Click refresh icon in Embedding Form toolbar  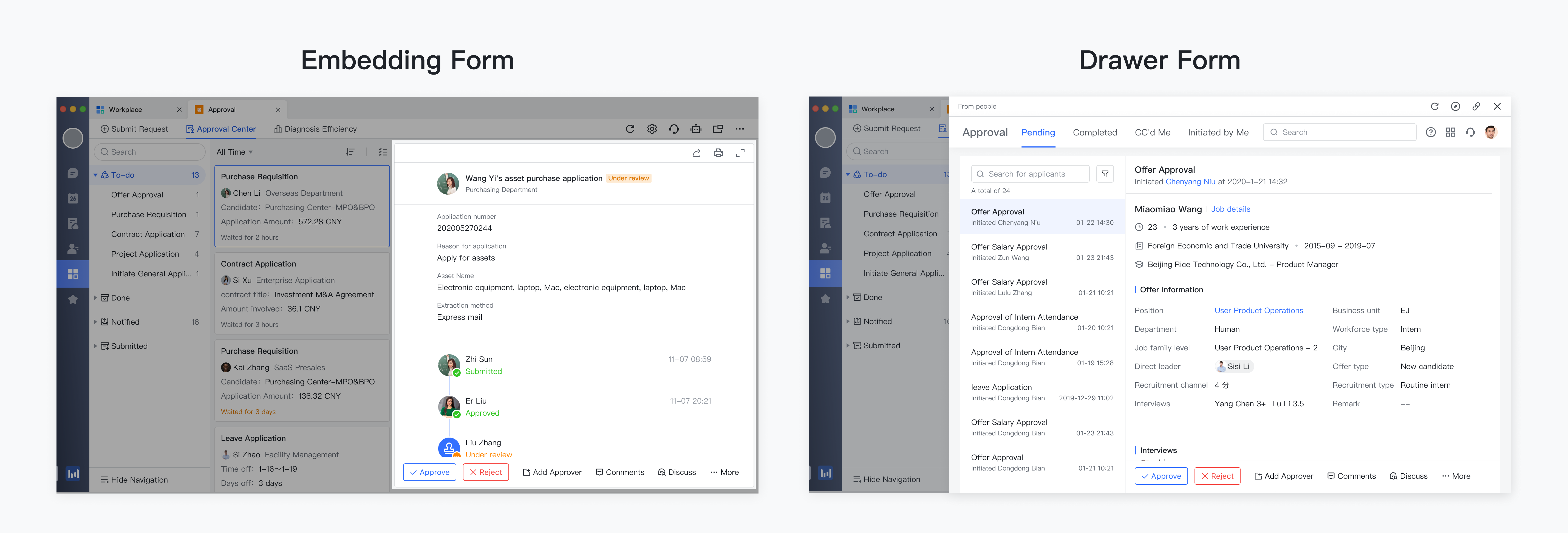point(630,129)
